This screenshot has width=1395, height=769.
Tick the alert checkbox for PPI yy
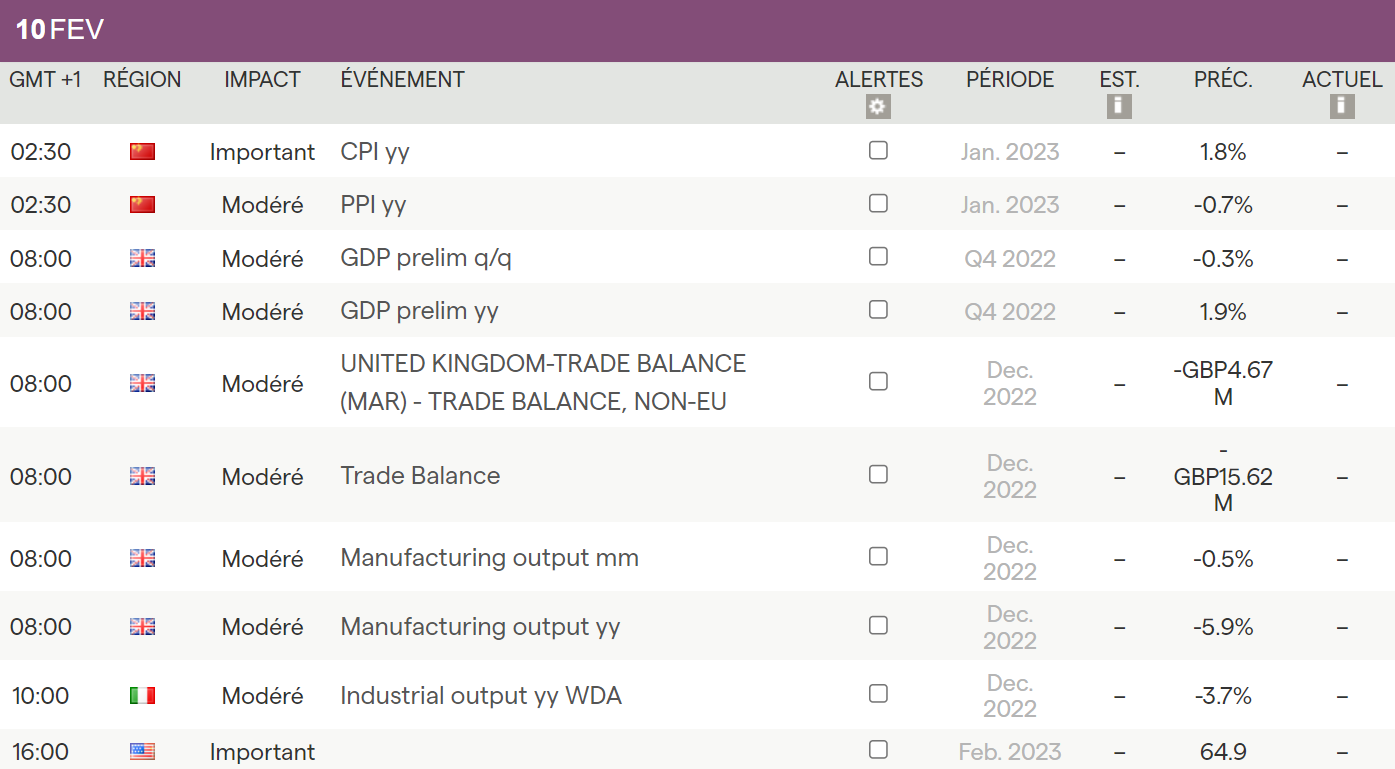pos(878,204)
